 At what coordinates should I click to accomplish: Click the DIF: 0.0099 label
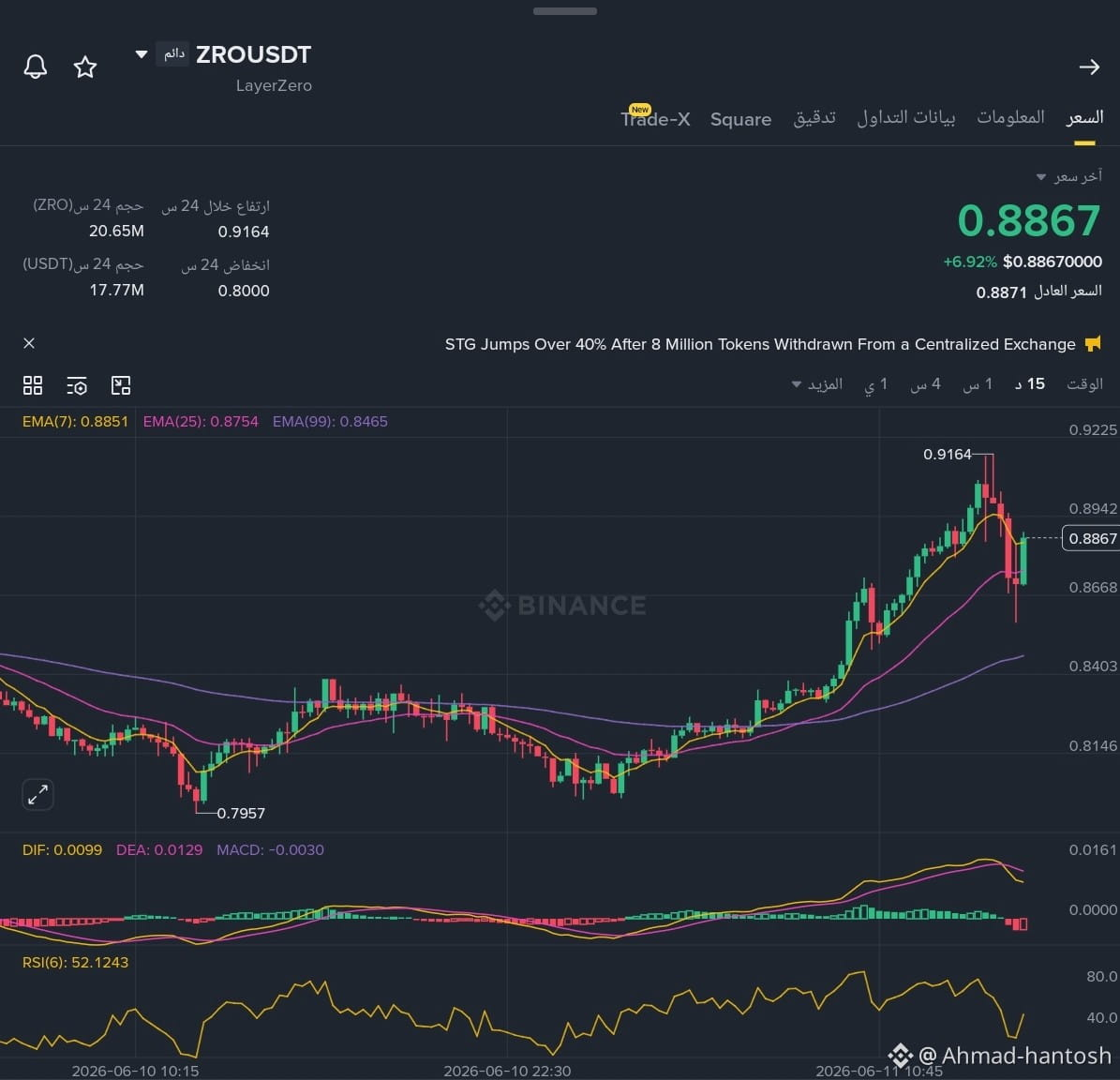[x=62, y=850]
